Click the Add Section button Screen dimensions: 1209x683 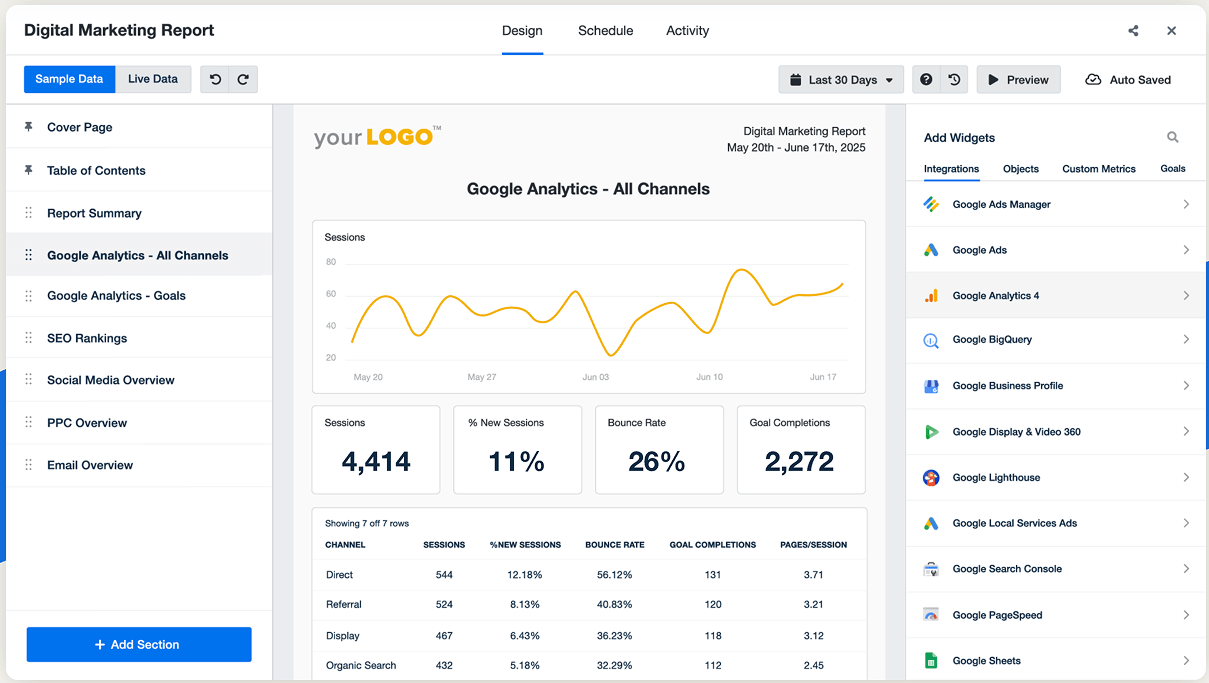pyautogui.click(x=138, y=644)
